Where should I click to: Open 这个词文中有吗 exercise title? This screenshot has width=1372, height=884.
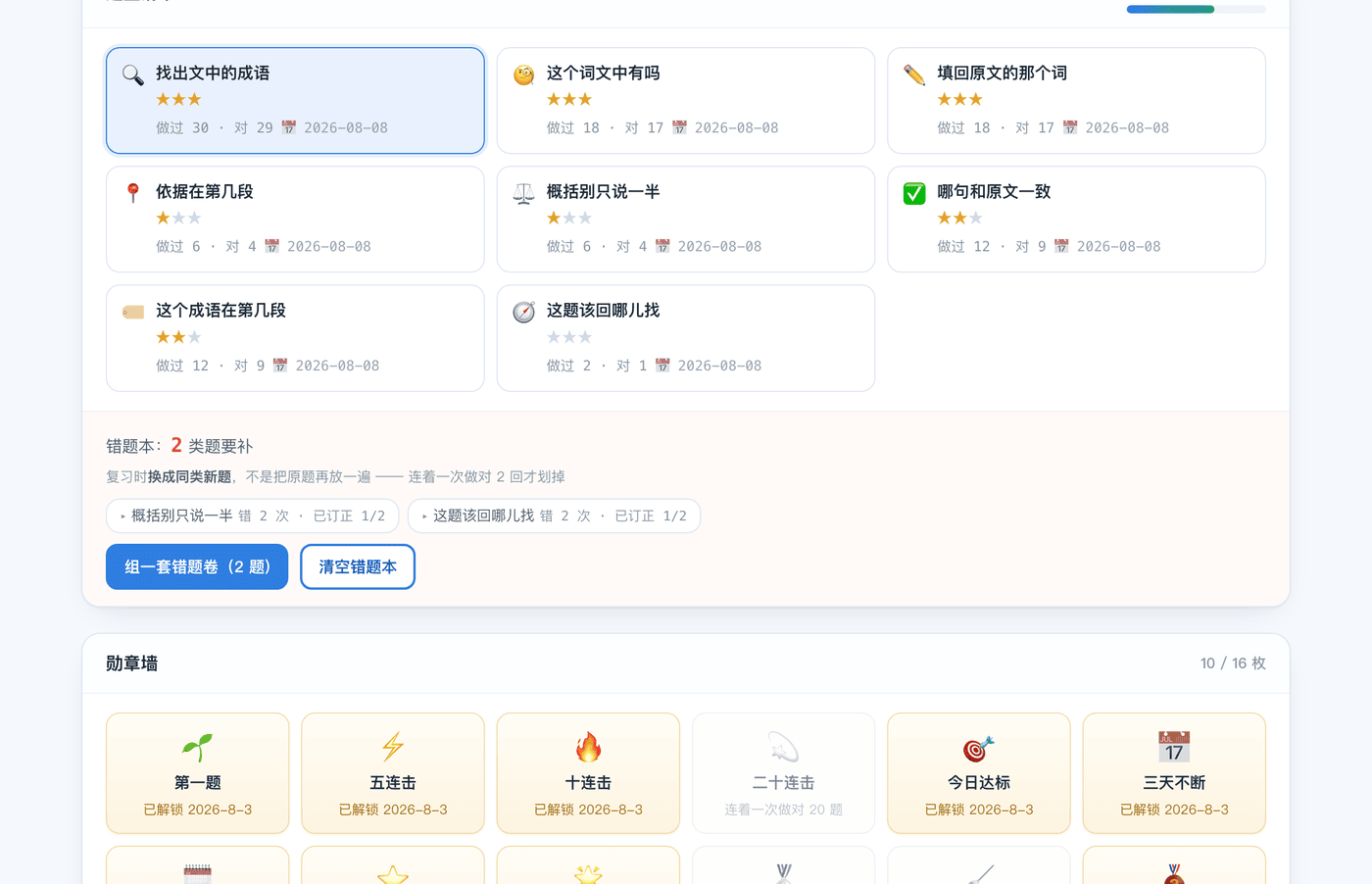pyautogui.click(x=603, y=73)
